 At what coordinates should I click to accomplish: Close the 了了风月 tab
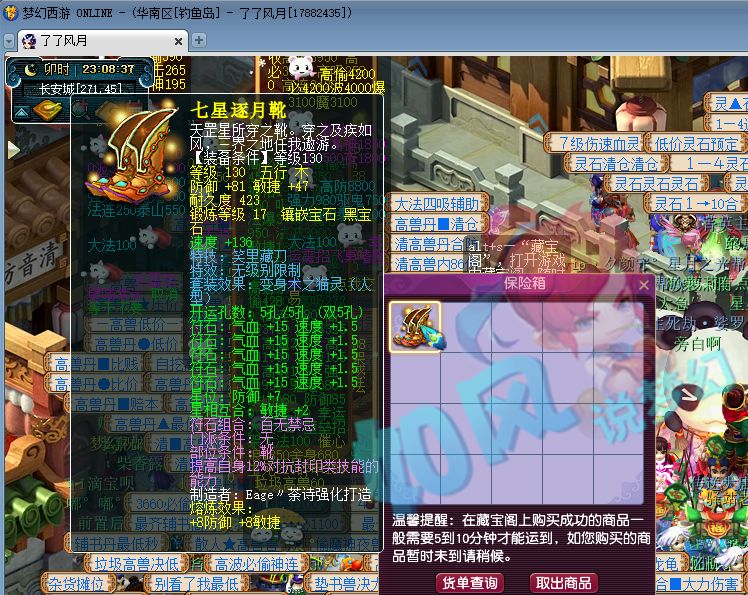click(x=178, y=42)
